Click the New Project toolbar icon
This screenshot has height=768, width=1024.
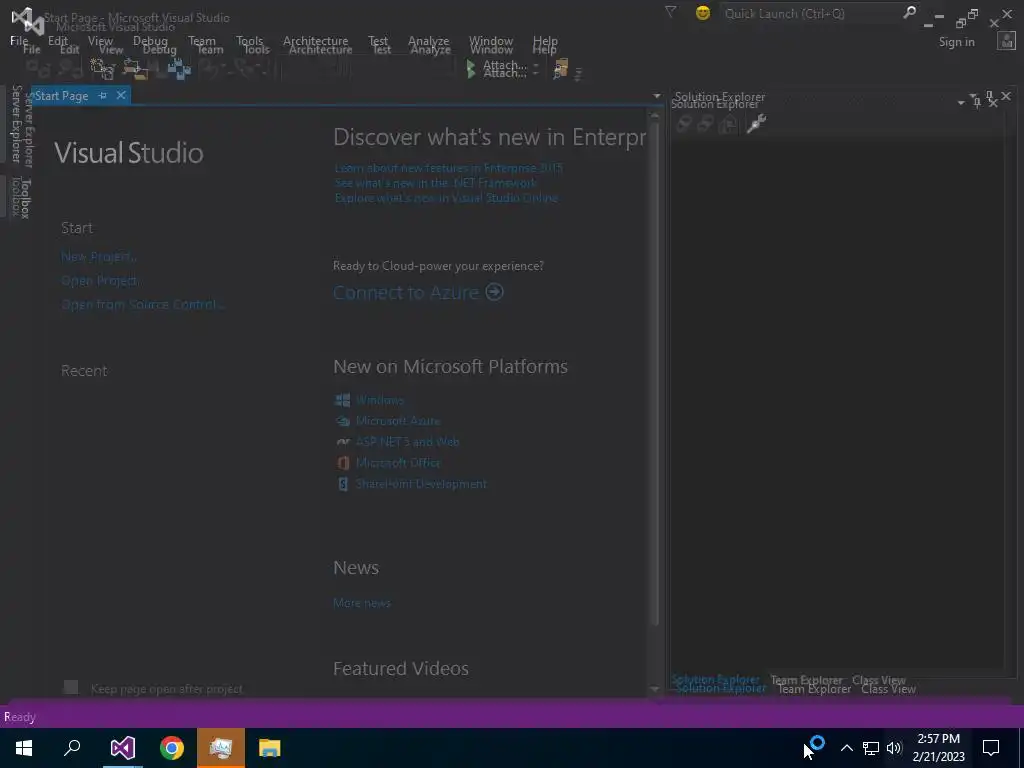click(101, 68)
